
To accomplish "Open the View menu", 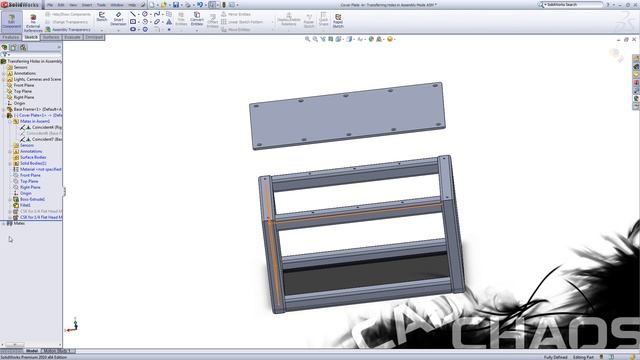I will tap(73, 5).
